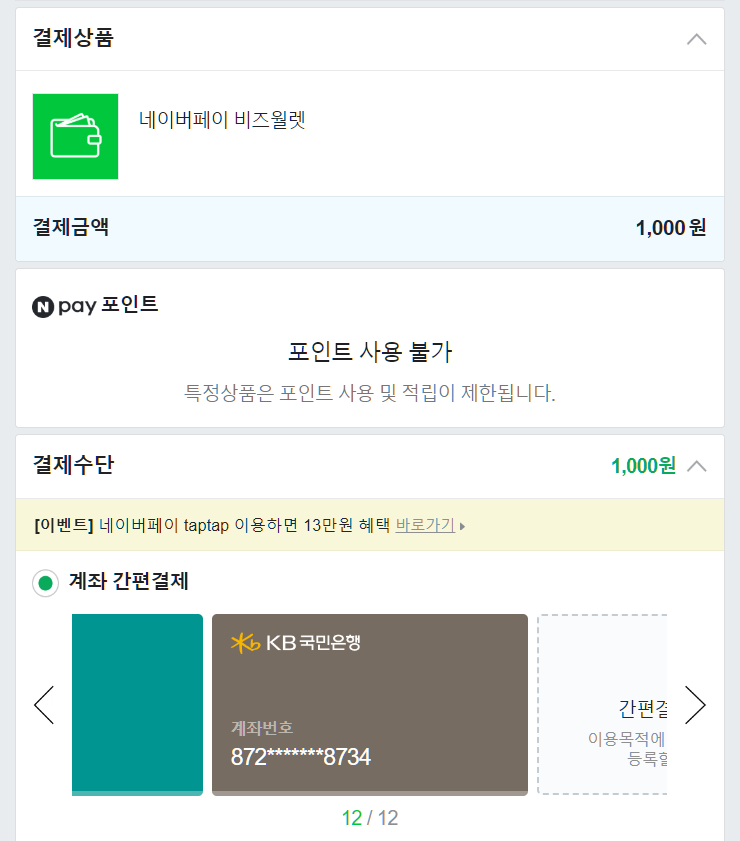Screen dimensions: 740x841
Task: Click the 1,000 원 payment amount
Action: [x=671, y=227]
